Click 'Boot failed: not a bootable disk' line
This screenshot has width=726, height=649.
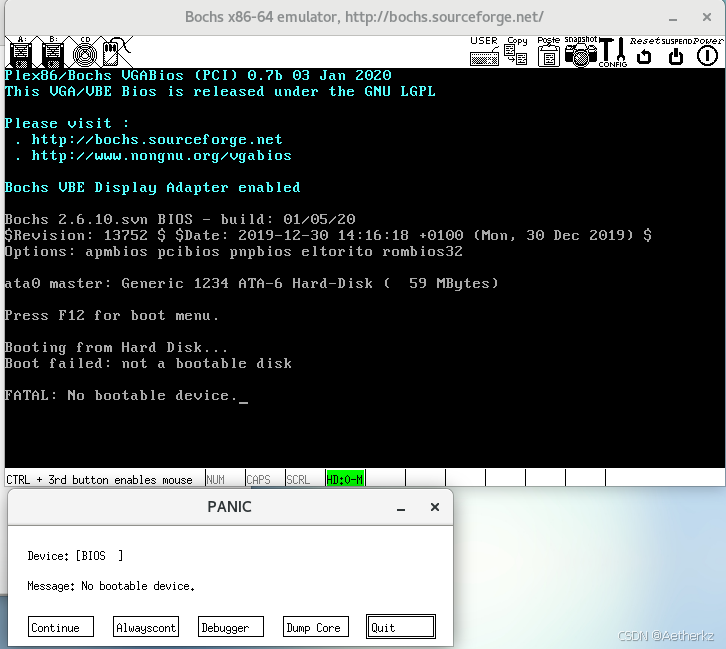[x=148, y=363]
